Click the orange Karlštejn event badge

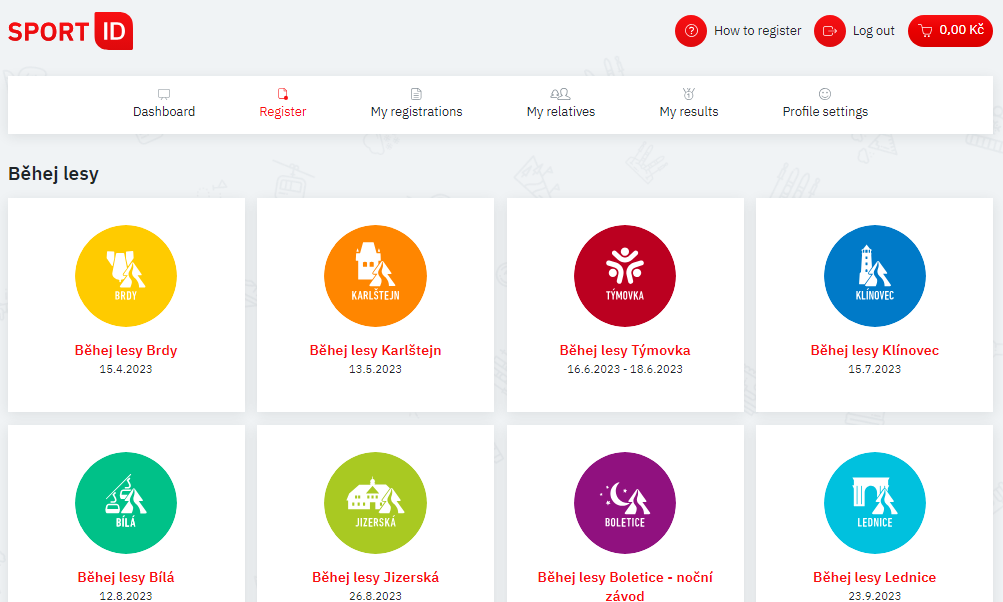[375, 276]
